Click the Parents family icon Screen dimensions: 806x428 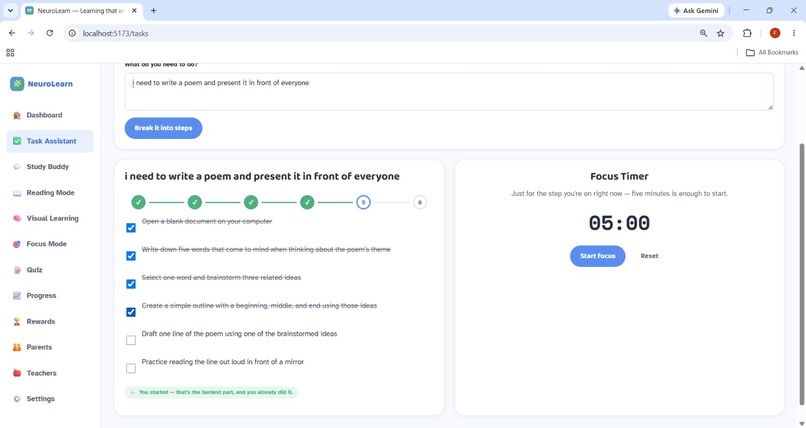[17, 347]
